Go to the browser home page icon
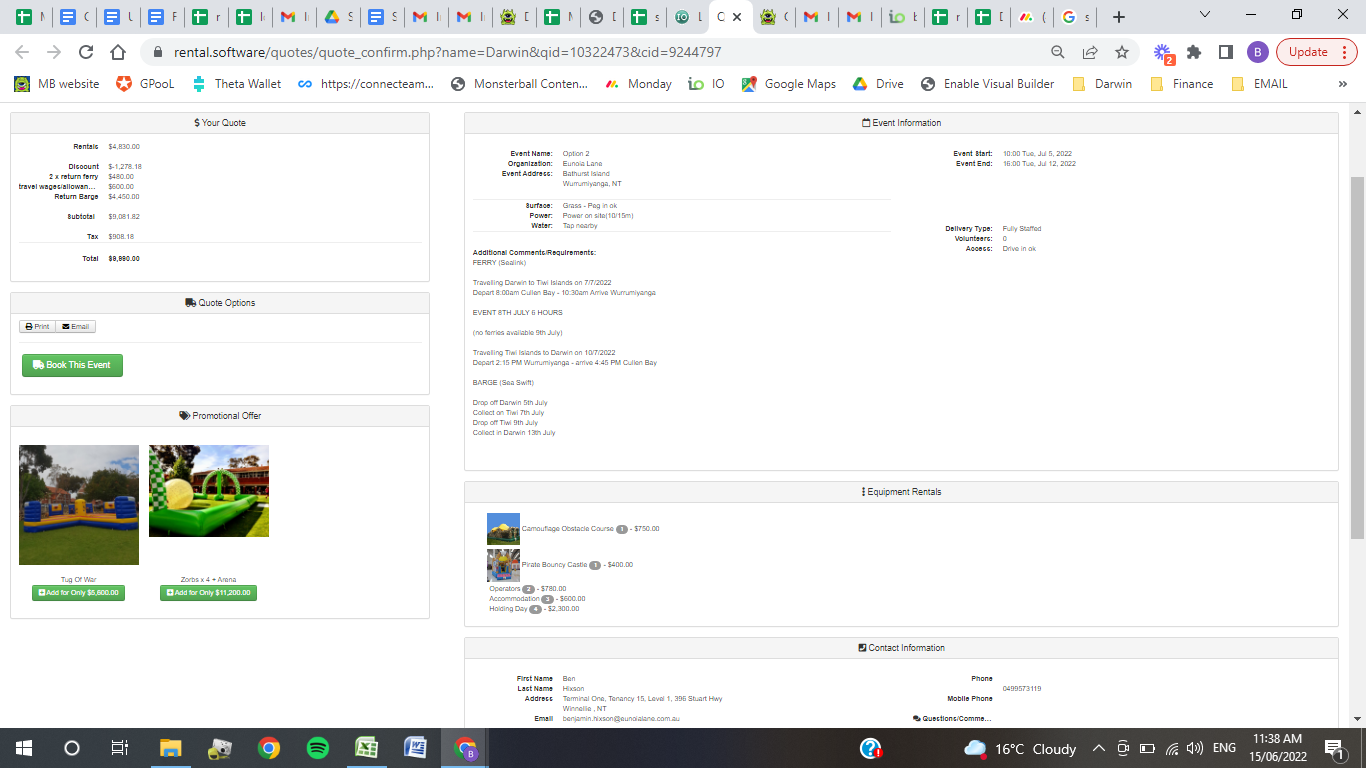1366x768 pixels. click(118, 52)
